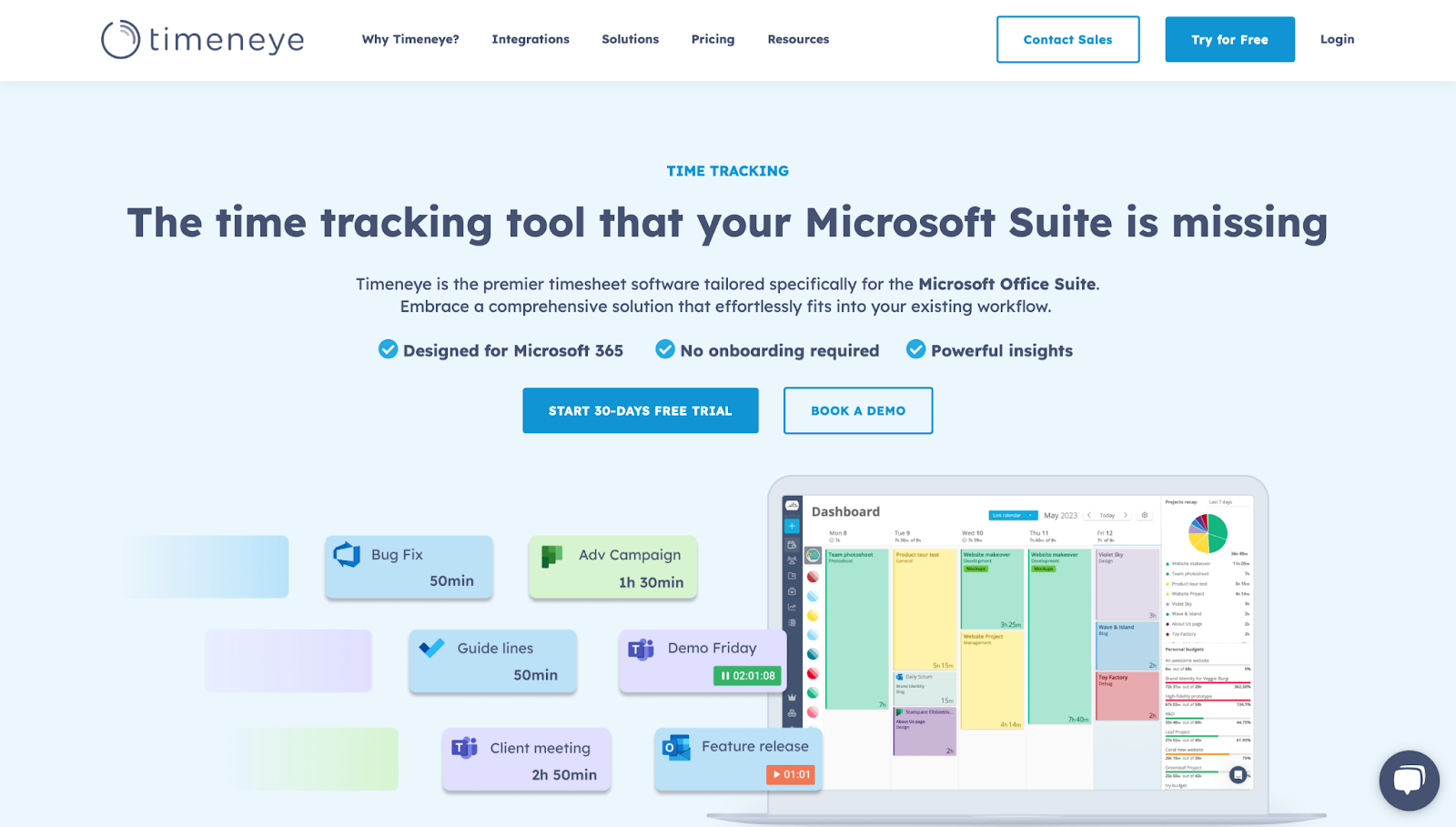Open the Solutions menu
Viewport: 1456px width, 827px height.
(630, 39)
